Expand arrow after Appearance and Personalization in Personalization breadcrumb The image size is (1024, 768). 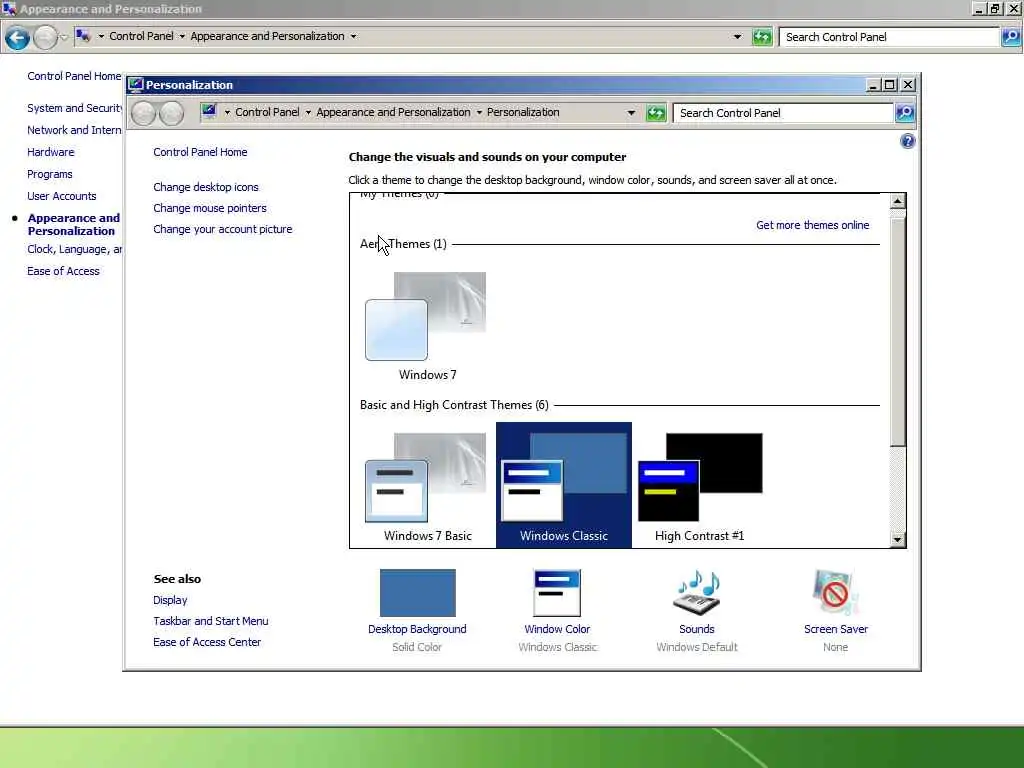click(479, 112)
